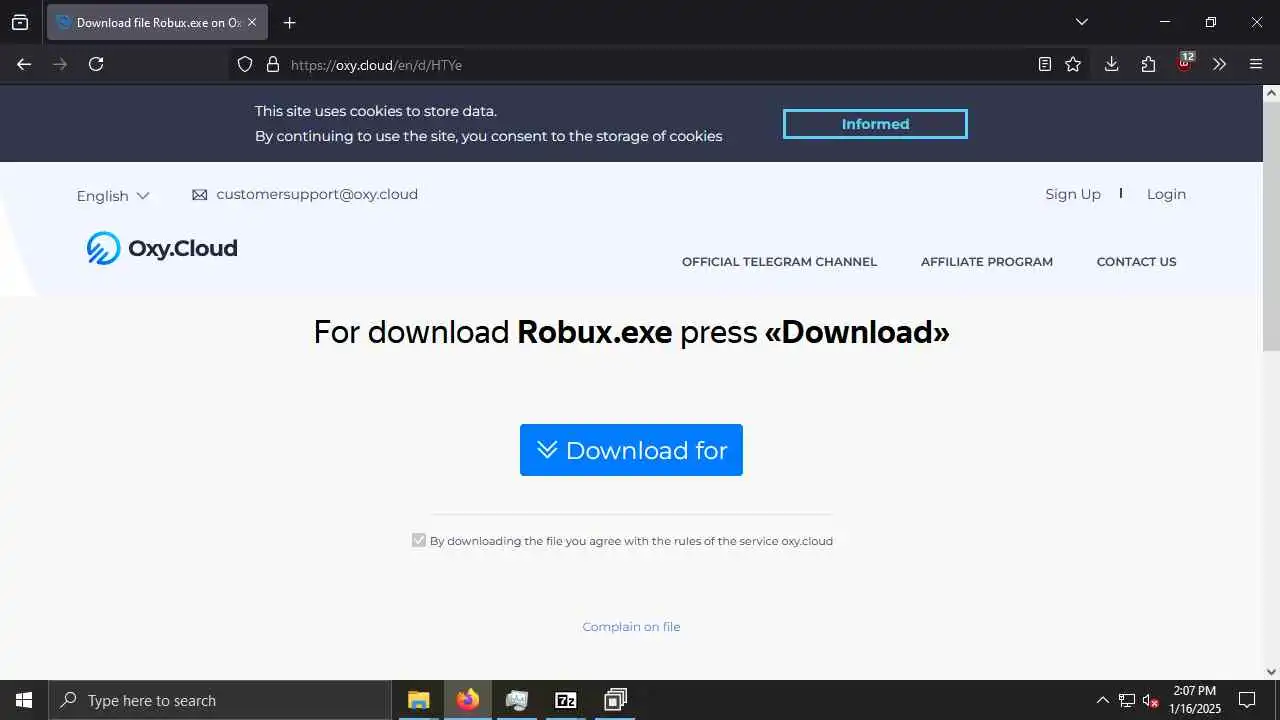
Task: Open Firefox View icon
Action: tap(20, 22)
